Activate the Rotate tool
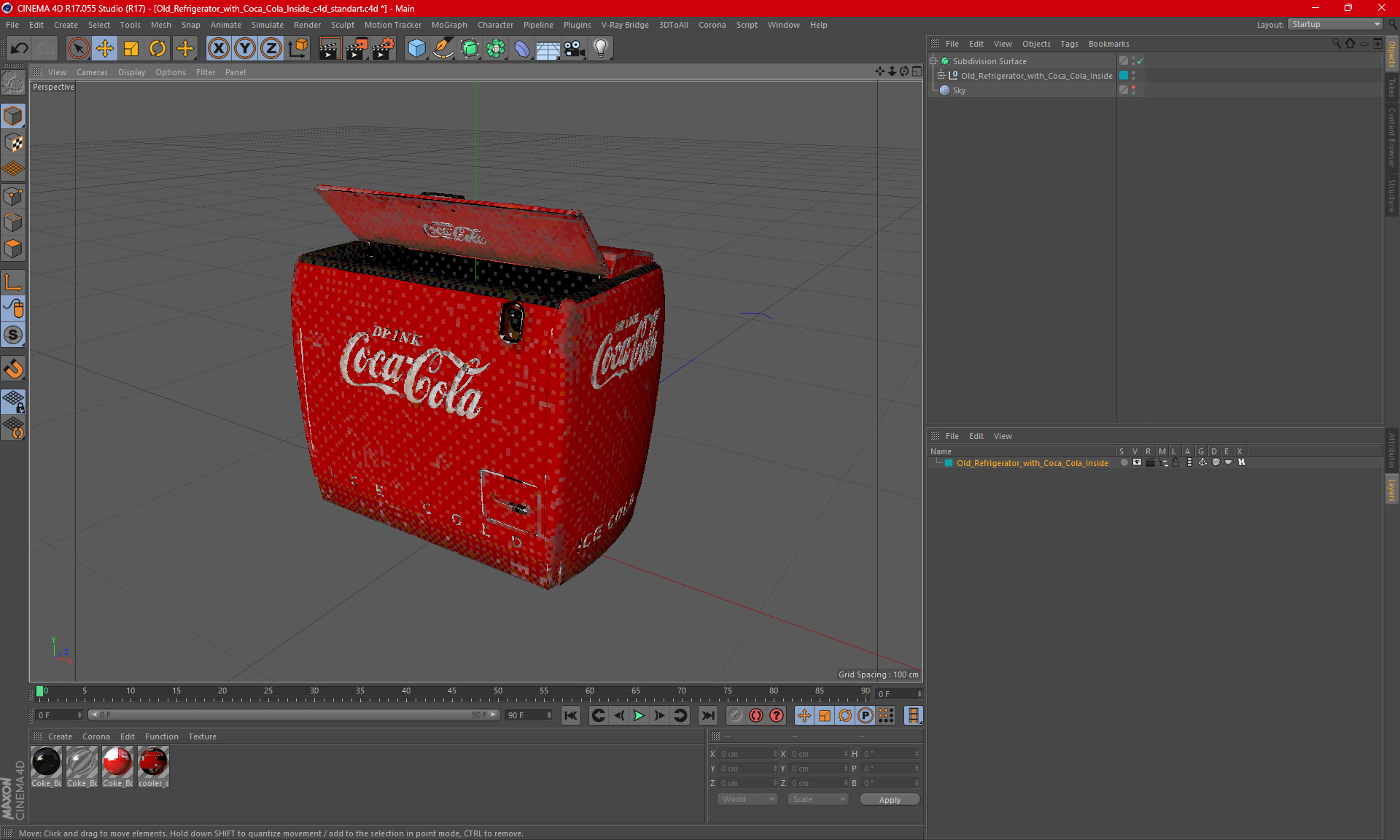The image size is (1400, 840). [157, 49]
